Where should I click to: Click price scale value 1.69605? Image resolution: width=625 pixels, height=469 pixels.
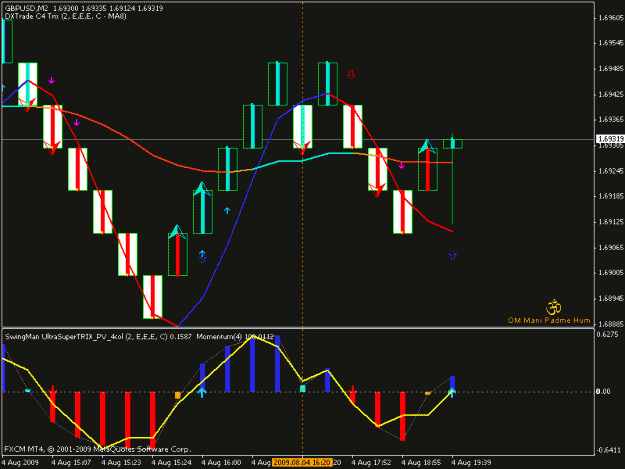611,18
